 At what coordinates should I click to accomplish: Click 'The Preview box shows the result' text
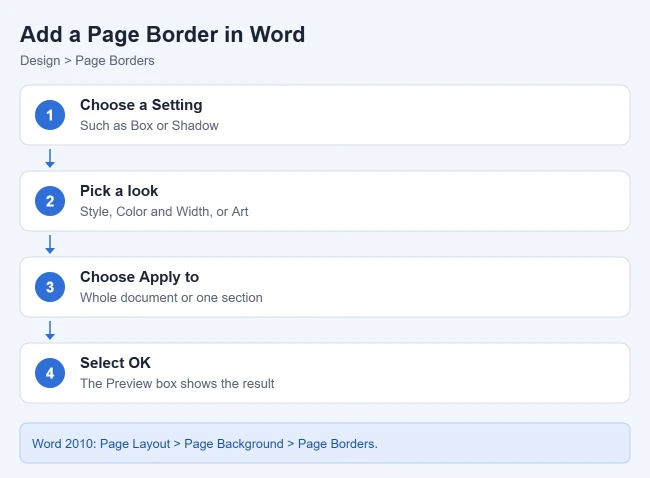coord(177,383)
